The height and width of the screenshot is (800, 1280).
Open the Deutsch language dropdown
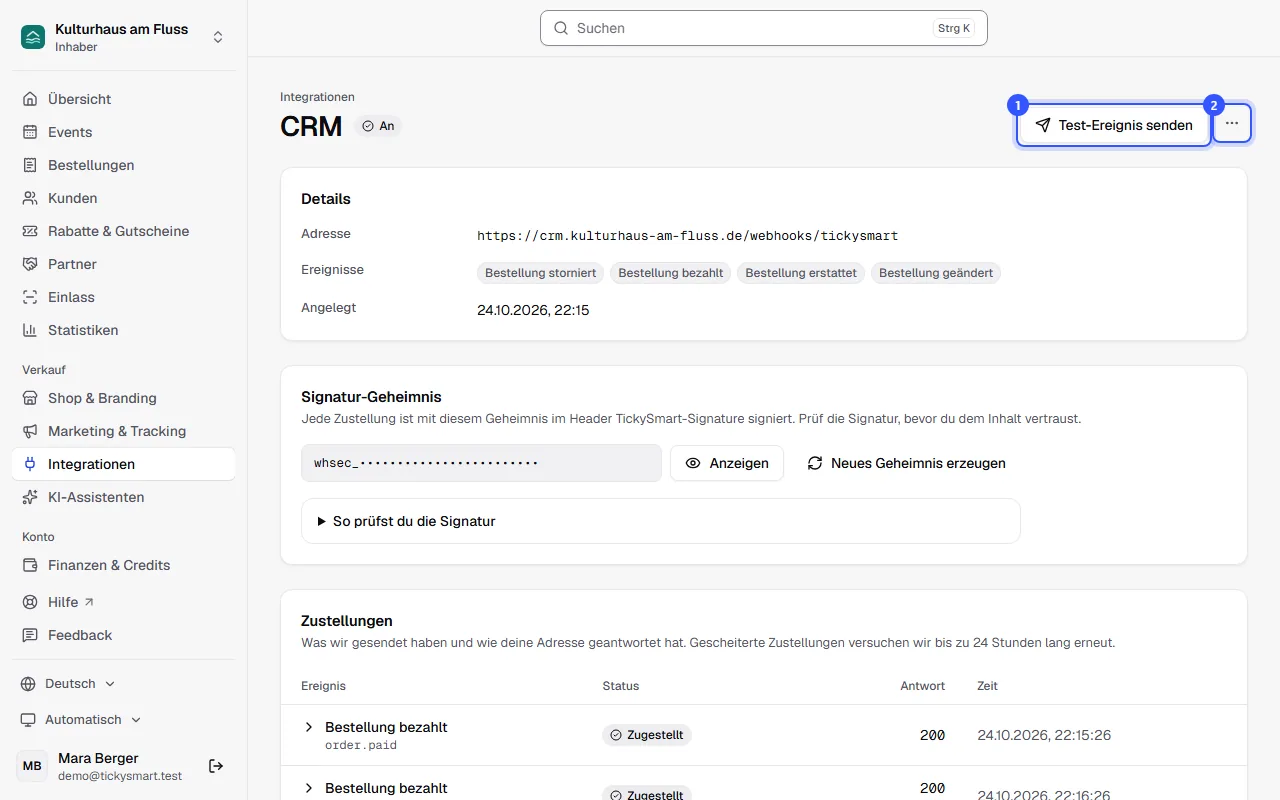(x=68, y=684)
